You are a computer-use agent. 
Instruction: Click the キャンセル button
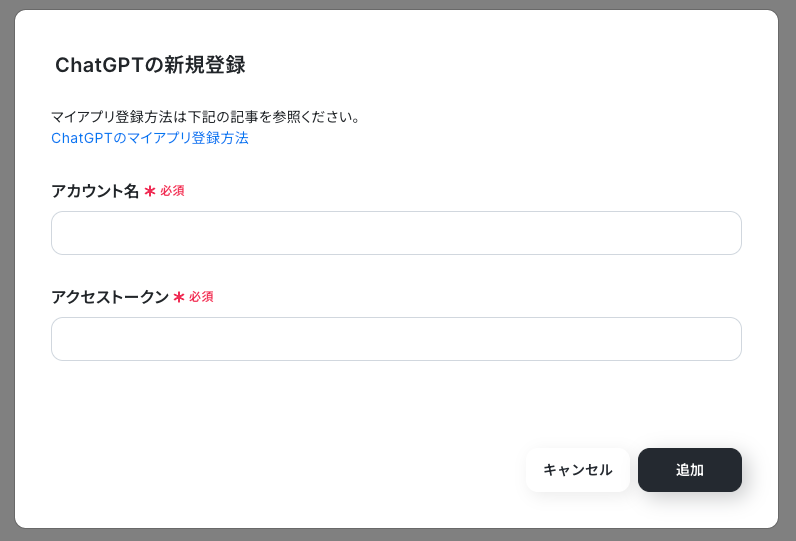coord(578,470)
